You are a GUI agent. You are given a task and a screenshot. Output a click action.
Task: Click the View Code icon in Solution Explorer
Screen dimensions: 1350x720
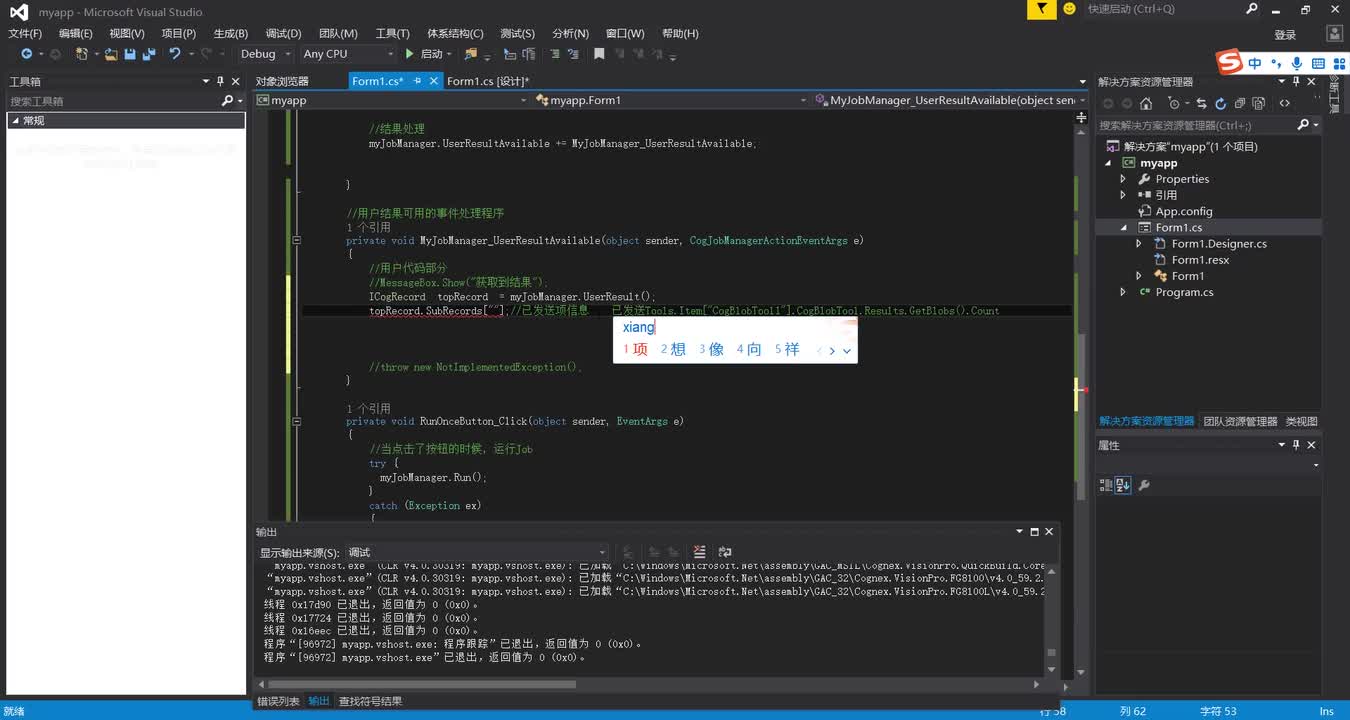pos(1284,103)
